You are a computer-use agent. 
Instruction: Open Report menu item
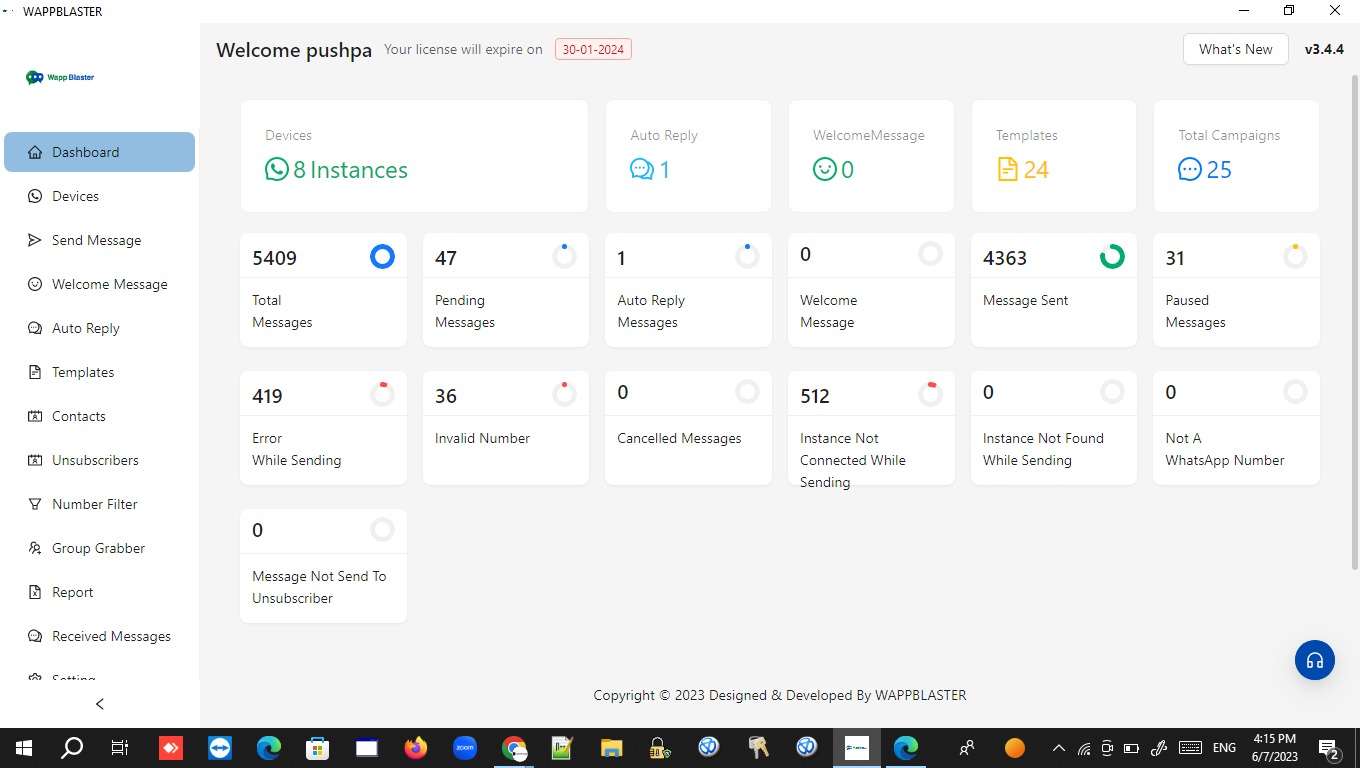pos(99,592)
